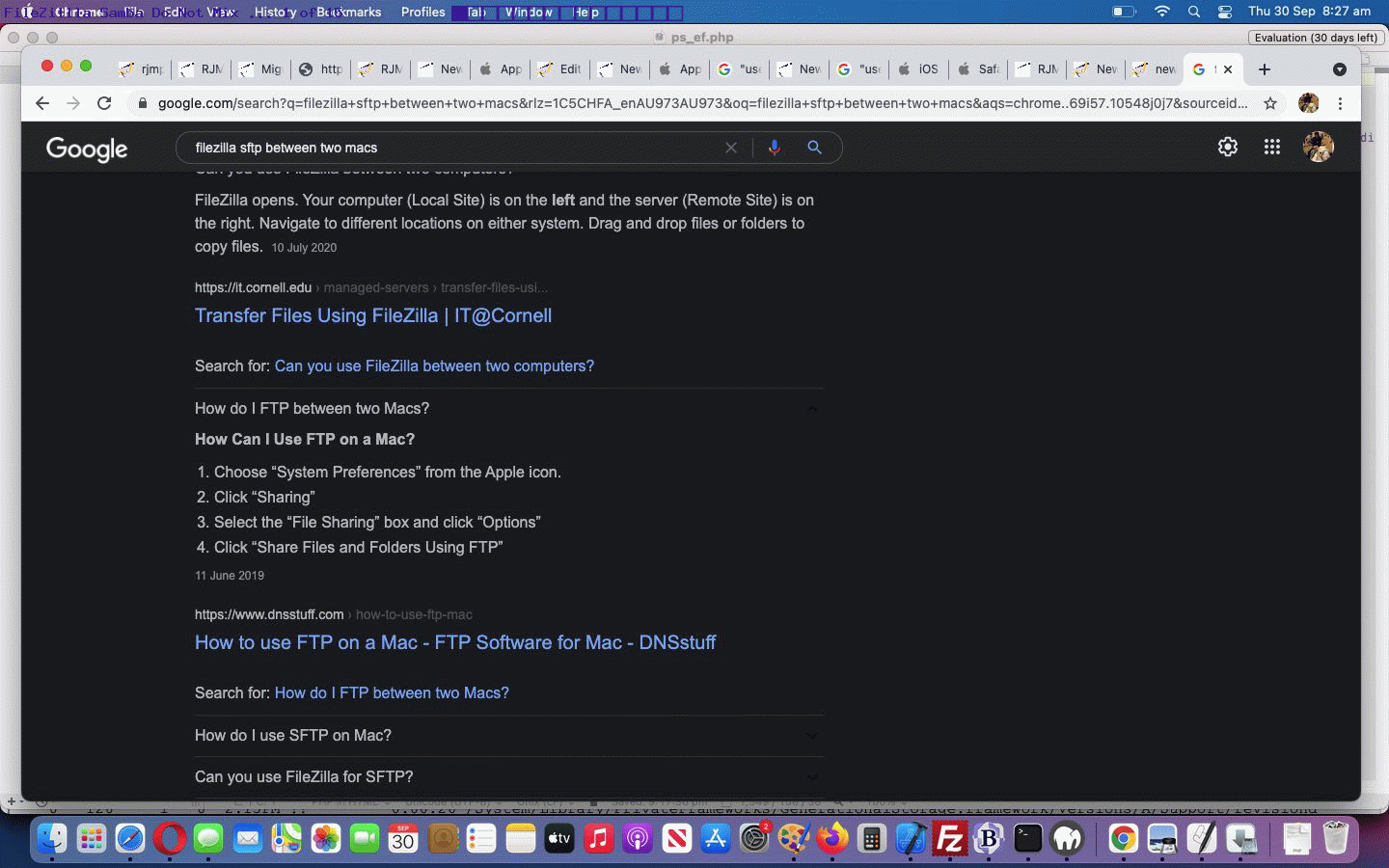Start voice search with the microphone icon

[x=774, y=148]
